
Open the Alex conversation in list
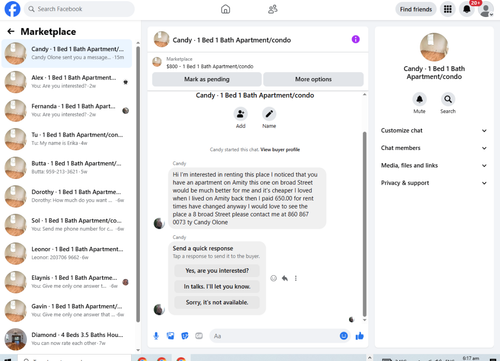[67, 82]
